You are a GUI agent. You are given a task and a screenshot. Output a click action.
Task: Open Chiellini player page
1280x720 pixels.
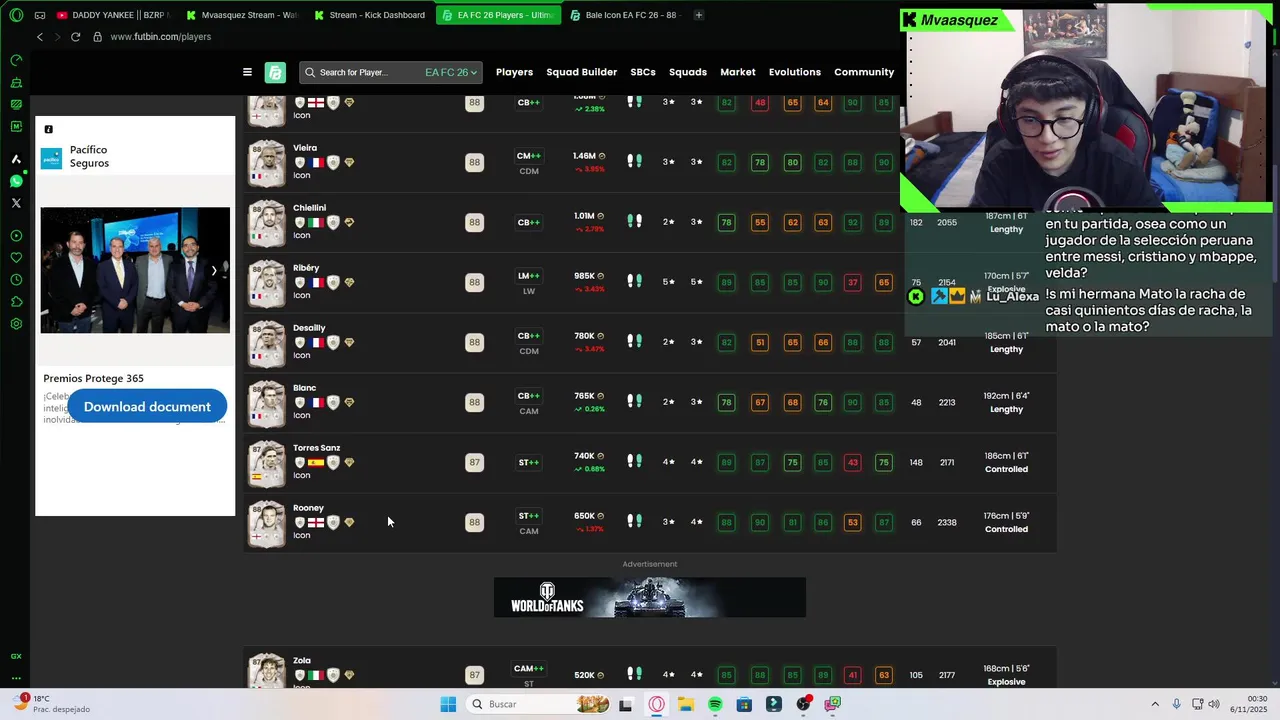(309, 208)
